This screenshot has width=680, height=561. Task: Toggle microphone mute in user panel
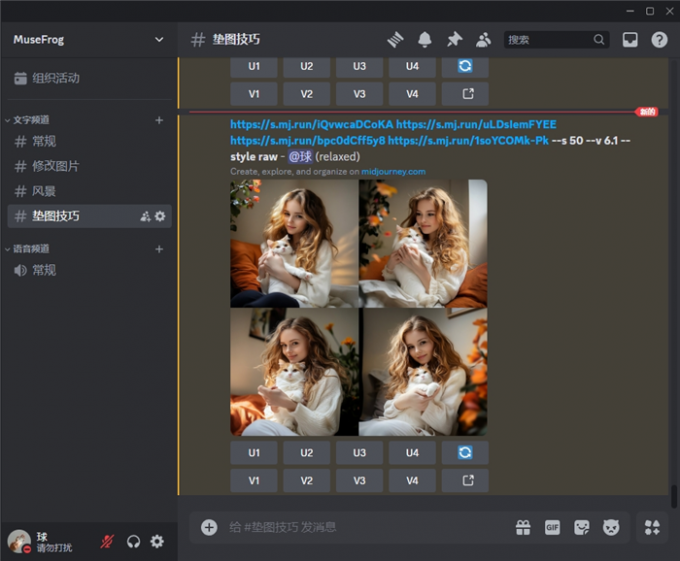[107, 541]
